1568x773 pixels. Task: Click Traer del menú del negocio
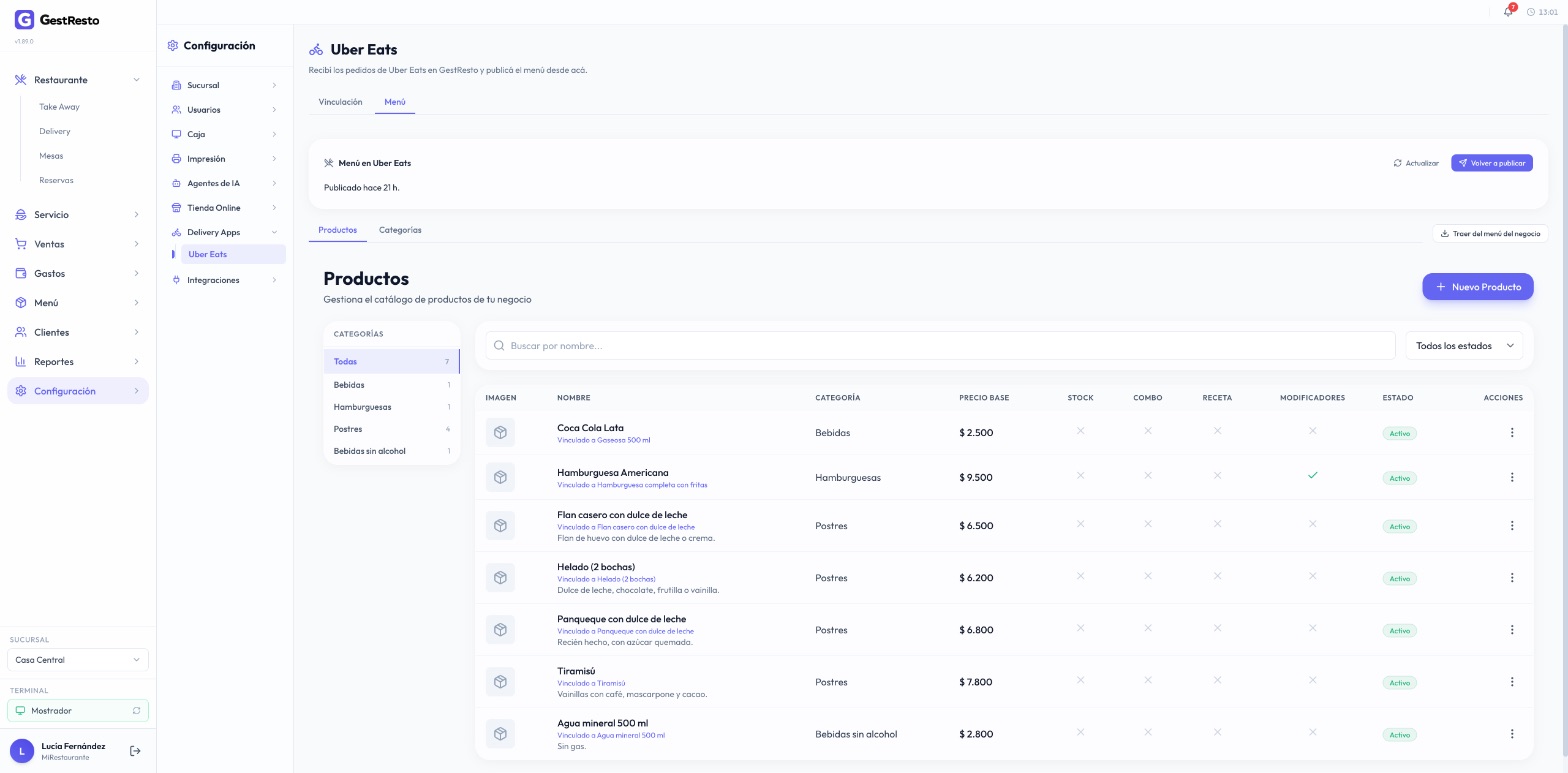tap(1490, 234)
